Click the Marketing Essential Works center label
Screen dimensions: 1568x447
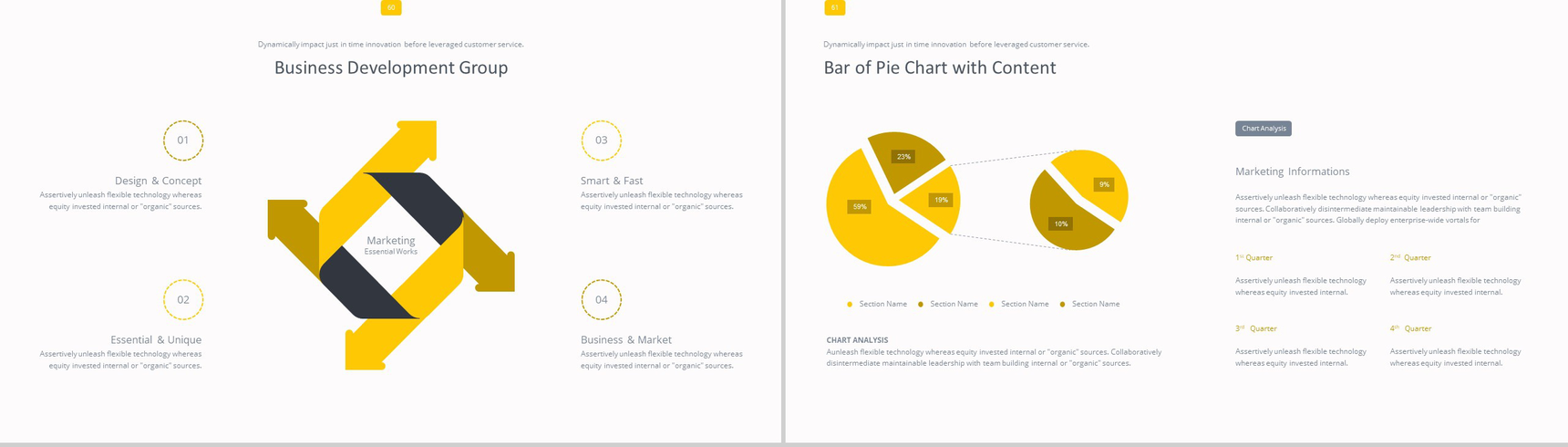(x=391, y=244)
